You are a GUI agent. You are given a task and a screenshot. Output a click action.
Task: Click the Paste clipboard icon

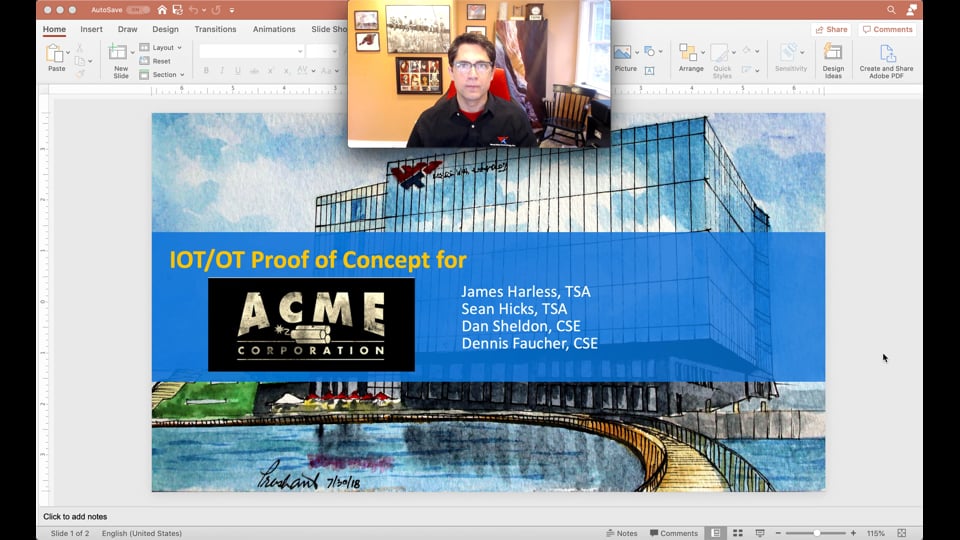click(54, 53)
